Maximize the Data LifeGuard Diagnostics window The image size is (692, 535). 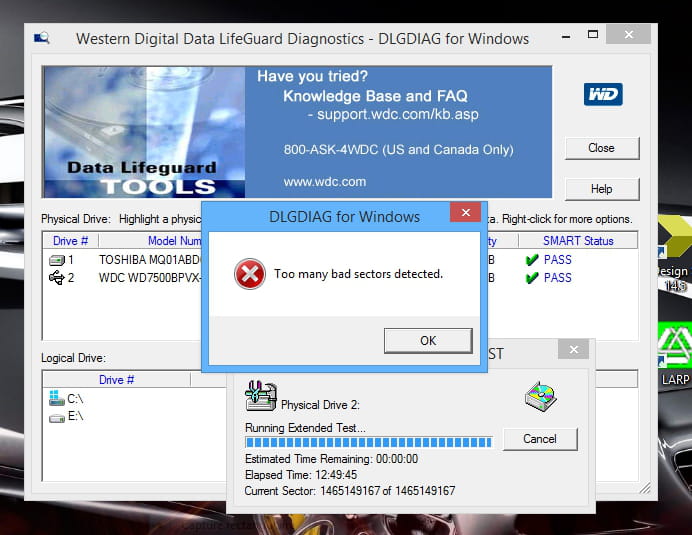click(593, 34)
